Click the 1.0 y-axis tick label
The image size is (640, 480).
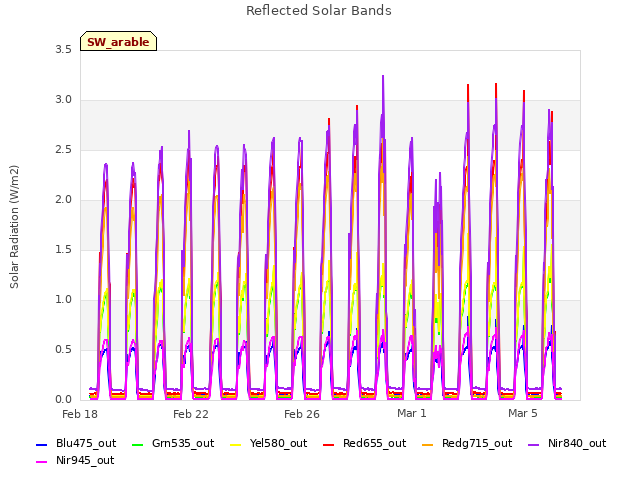click(x=64, y=300)
